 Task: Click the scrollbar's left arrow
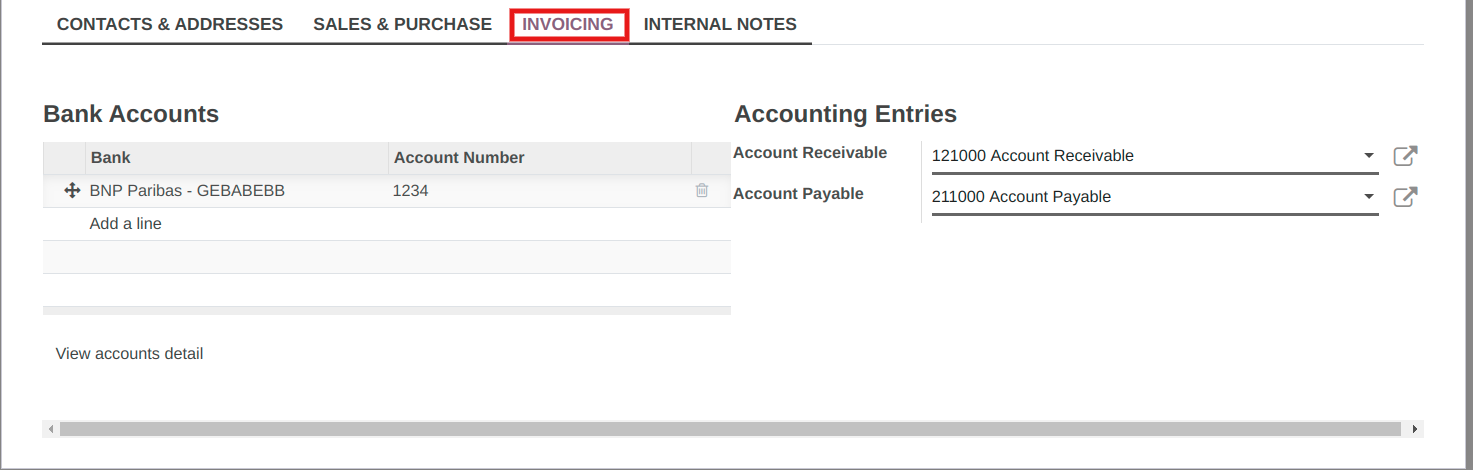49,429
